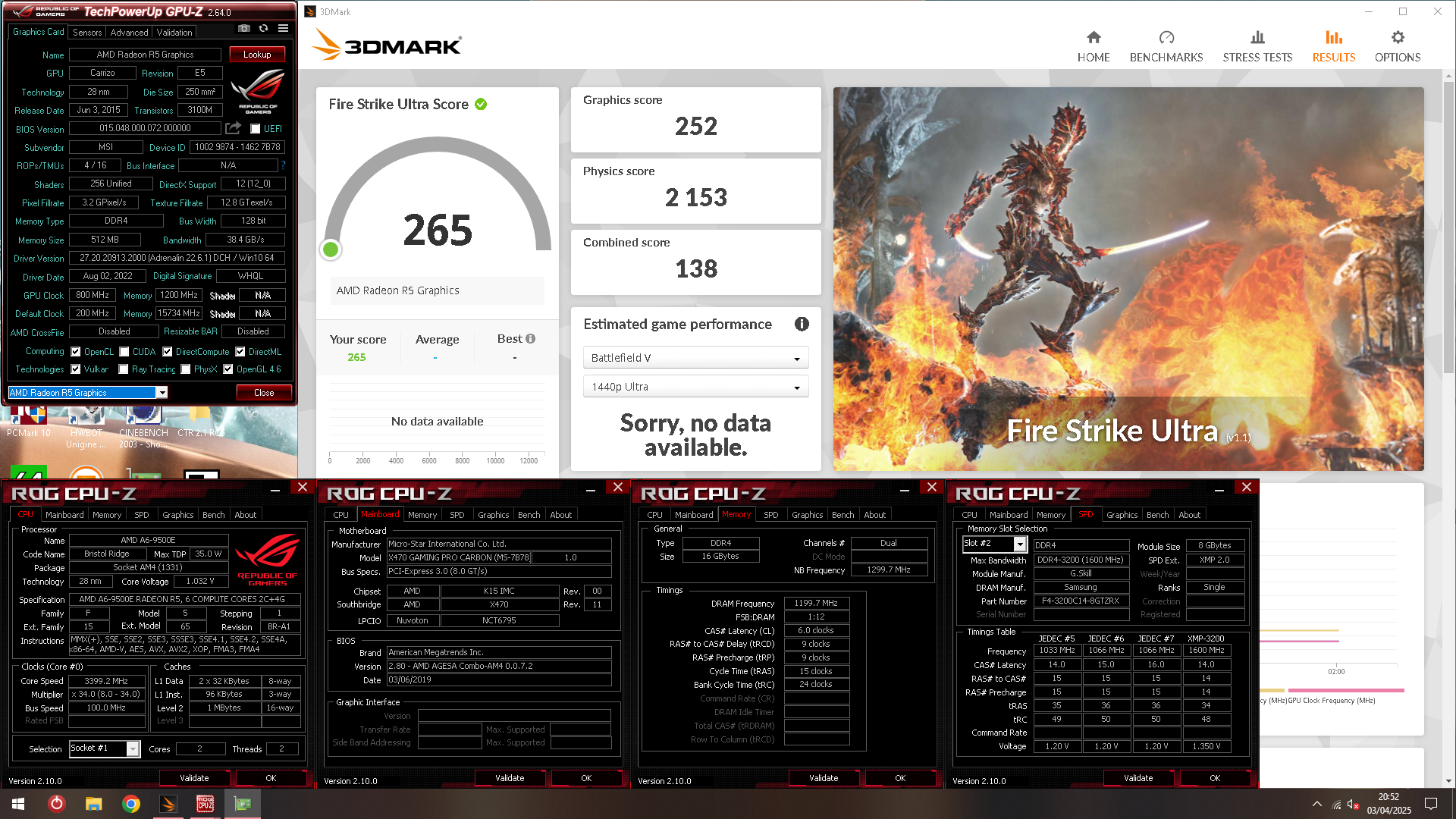
Task: Click green valid score checkmark
Action: click(x=481, y=105)
